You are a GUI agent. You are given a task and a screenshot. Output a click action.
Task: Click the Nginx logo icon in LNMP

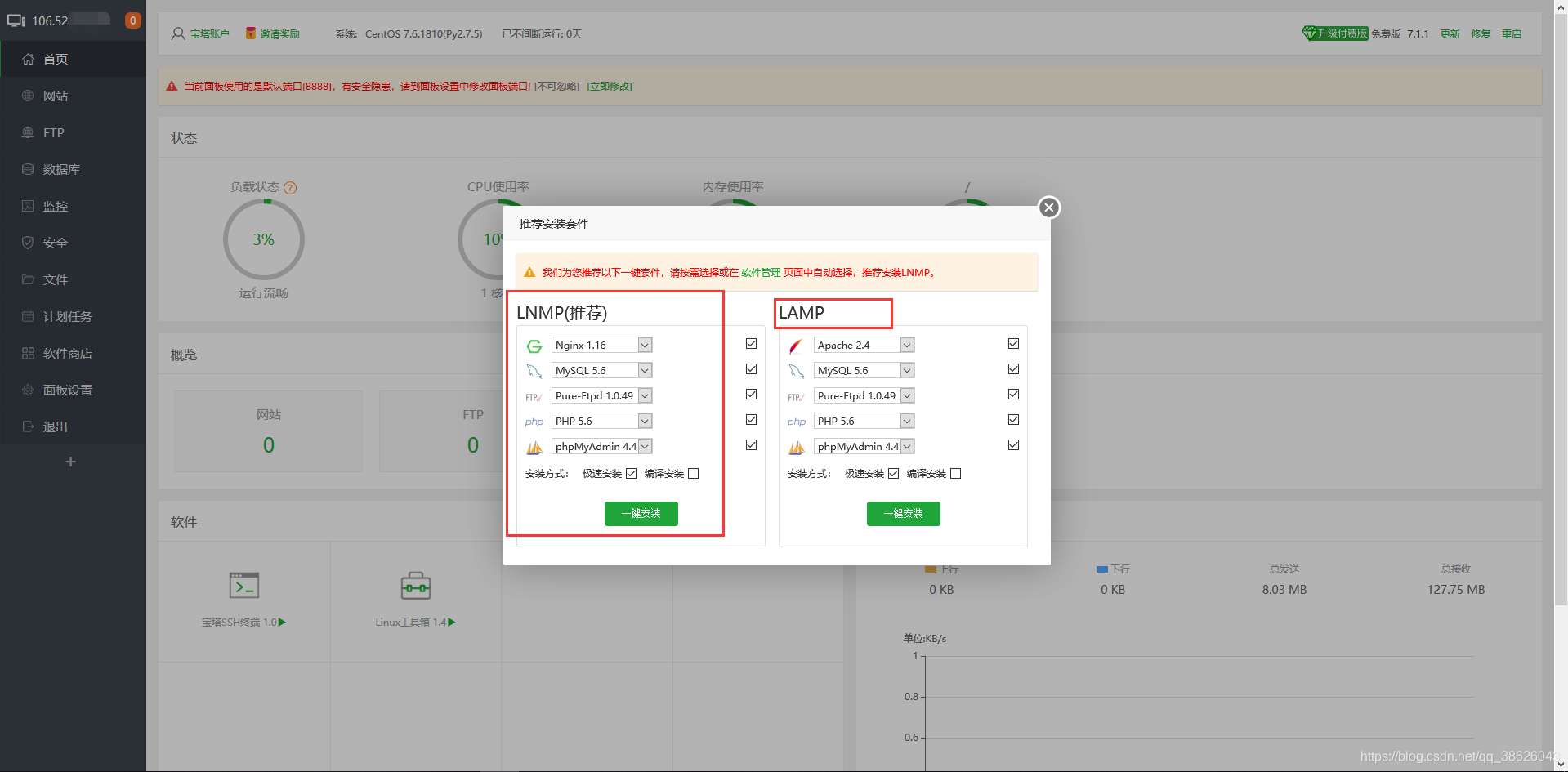(x=534, y=346)
